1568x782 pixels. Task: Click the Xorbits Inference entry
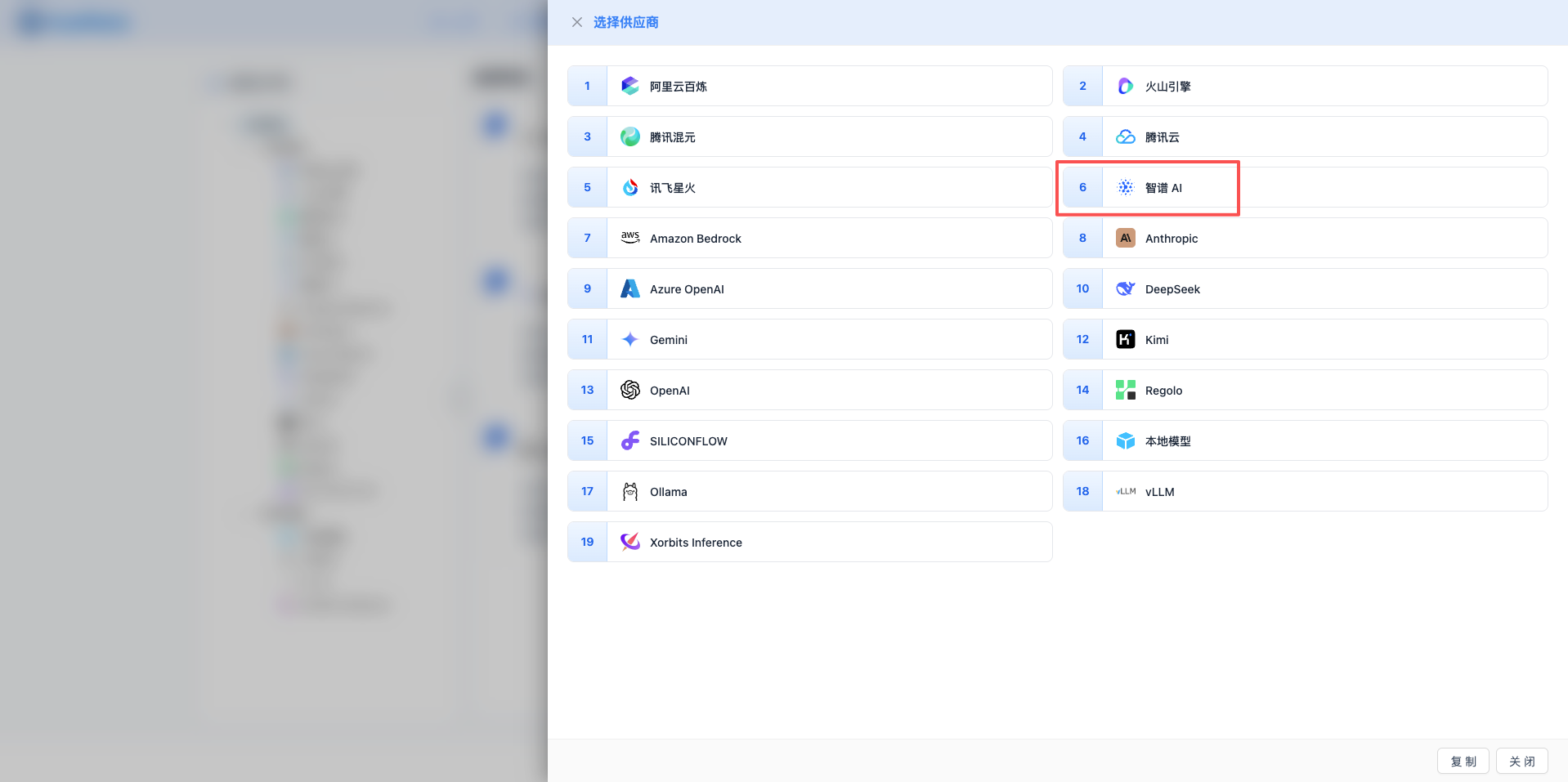click(x=809, y=542)
